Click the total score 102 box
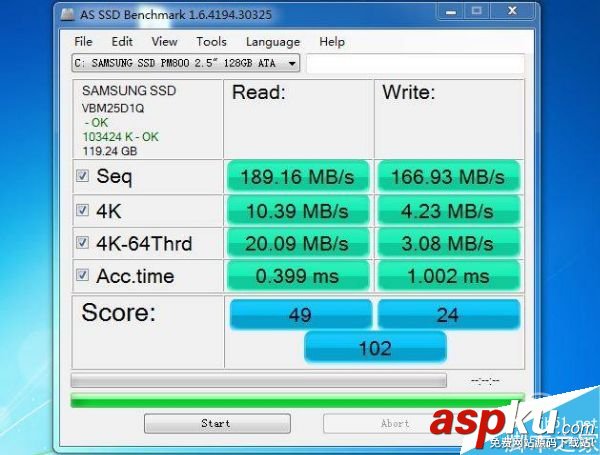The width and height of the screenshot is (600, 455). [x=375, y=347]
